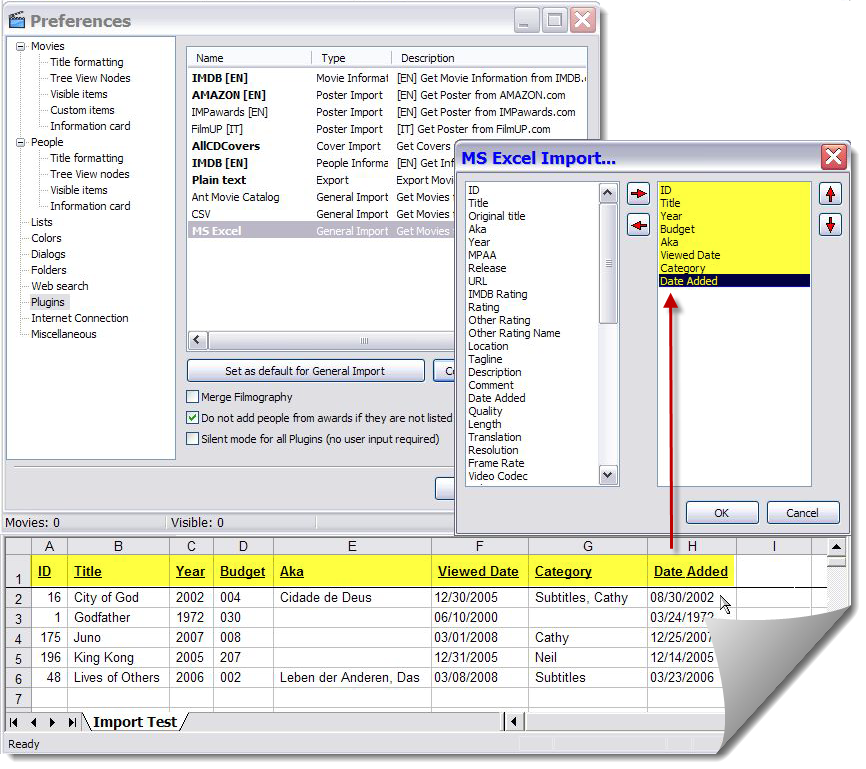Select Colors in preferences tree
866x769 pixels.
[x=46, y=238]
